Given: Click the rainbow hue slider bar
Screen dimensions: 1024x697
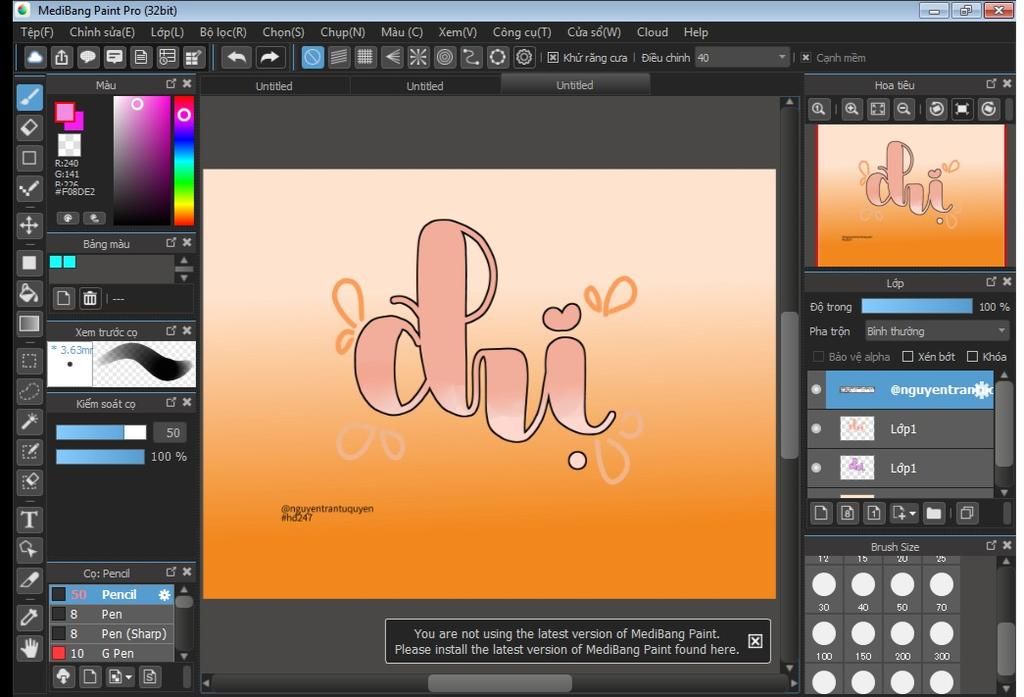Looking at the screenshot, I should [x=184, y=160].
